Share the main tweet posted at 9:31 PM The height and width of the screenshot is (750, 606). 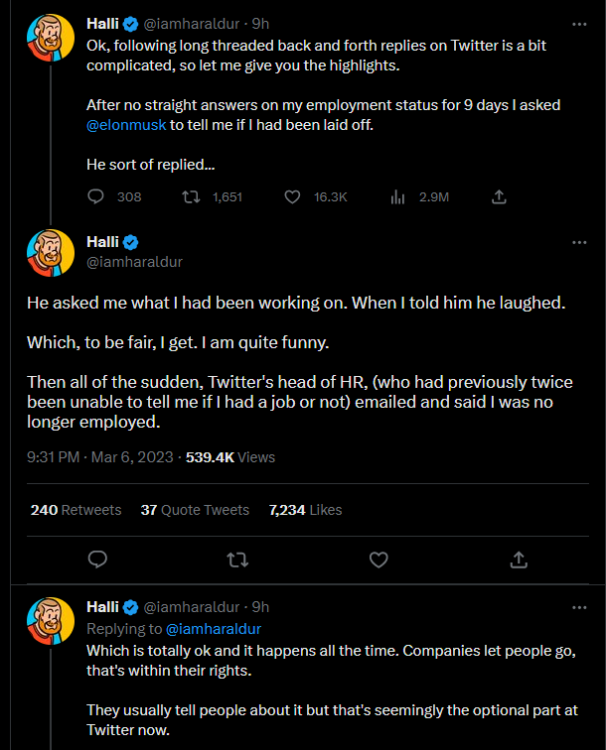tap(519, 559)
